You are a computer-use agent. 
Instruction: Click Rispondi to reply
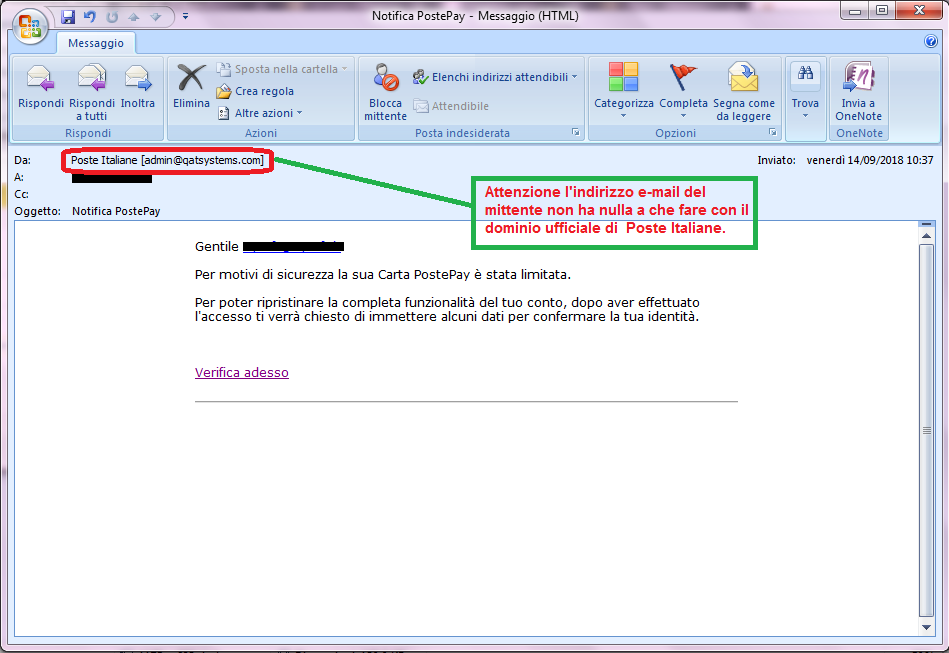point(41,88)
